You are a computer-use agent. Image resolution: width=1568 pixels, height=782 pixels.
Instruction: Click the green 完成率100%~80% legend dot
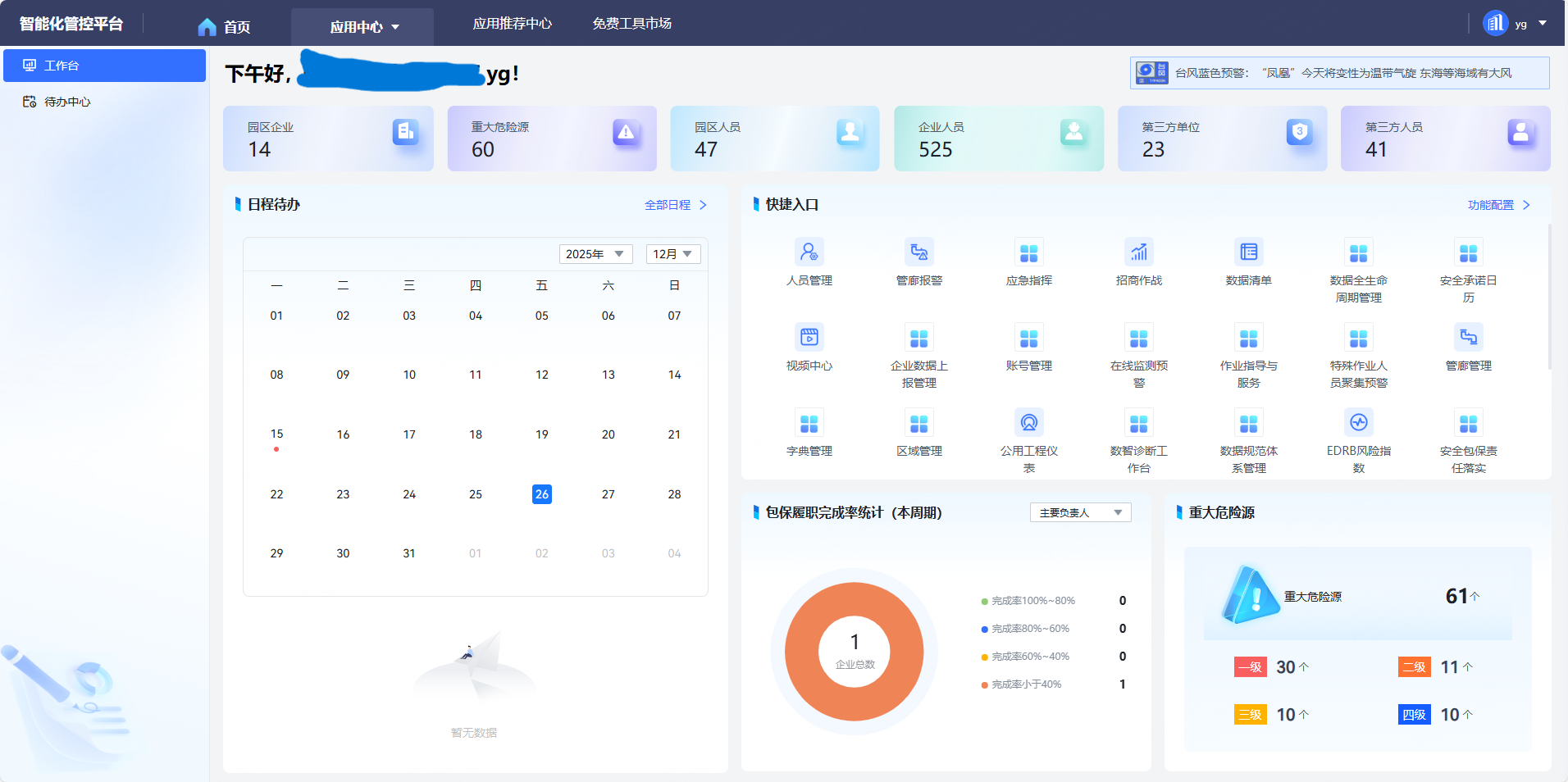(x=984, y=602)
